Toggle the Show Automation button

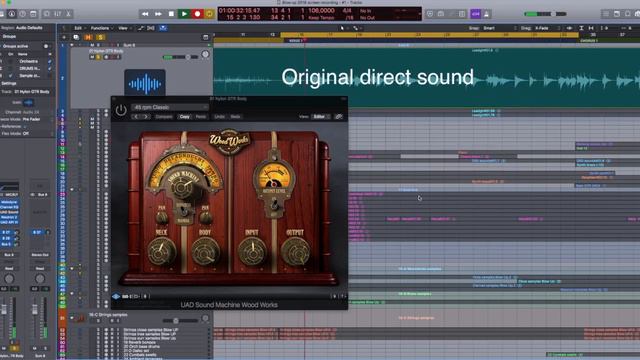[141, 28]
